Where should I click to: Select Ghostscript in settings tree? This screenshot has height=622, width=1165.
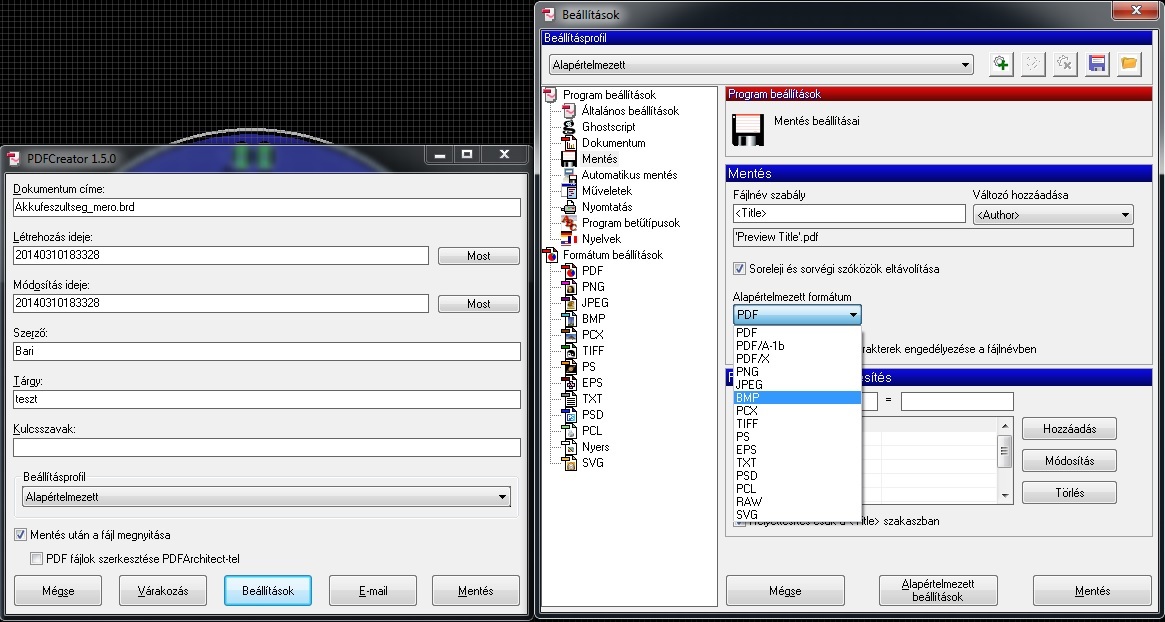[x=609, y=127]
